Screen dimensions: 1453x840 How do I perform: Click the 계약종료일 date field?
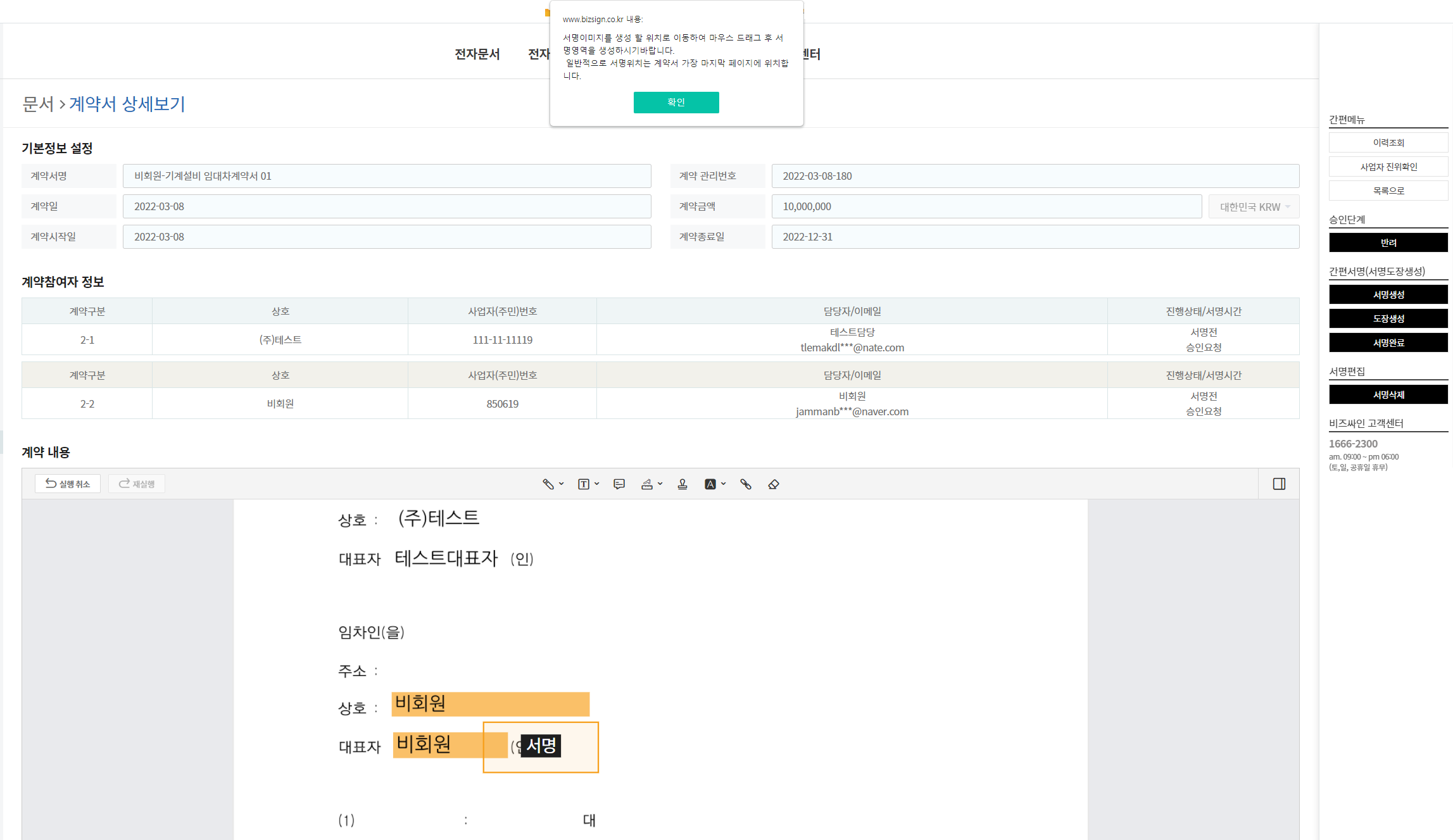point(1035,237)
